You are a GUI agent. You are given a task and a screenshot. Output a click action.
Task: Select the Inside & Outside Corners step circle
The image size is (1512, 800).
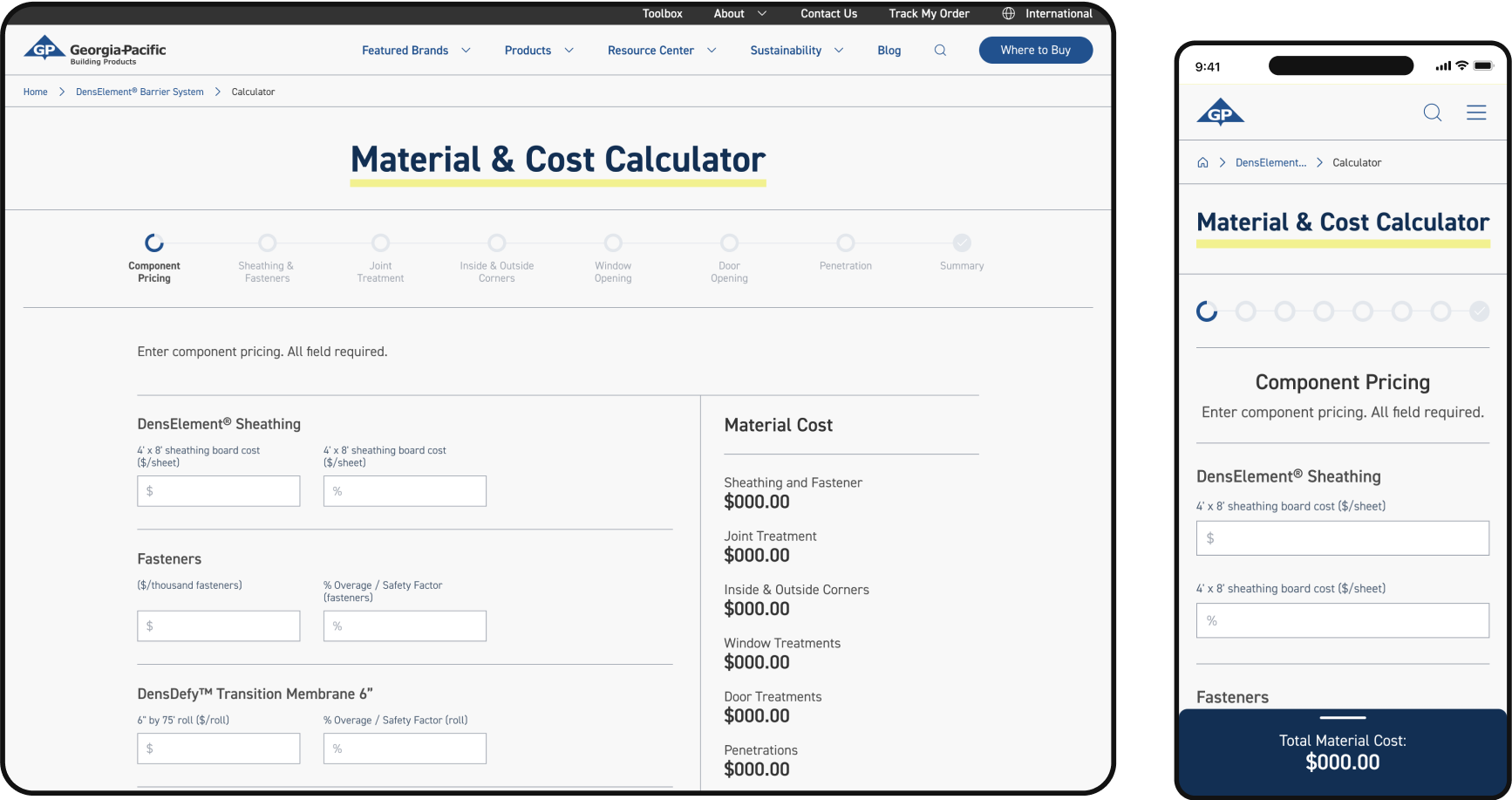point(497,243)
